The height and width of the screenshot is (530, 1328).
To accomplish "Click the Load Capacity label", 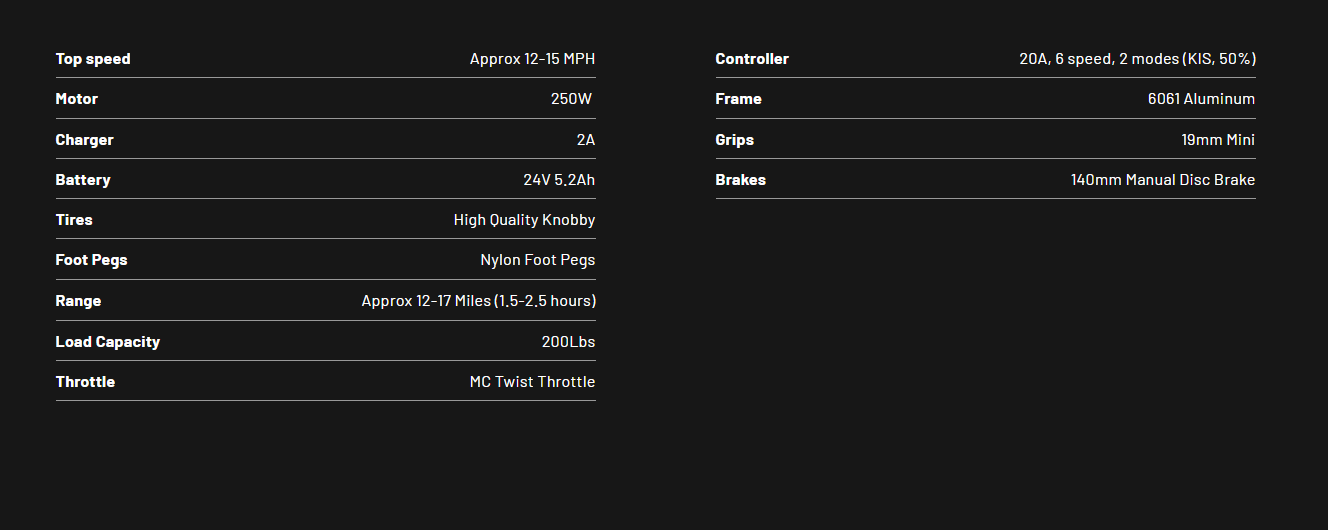I will (x=108, y=342).
